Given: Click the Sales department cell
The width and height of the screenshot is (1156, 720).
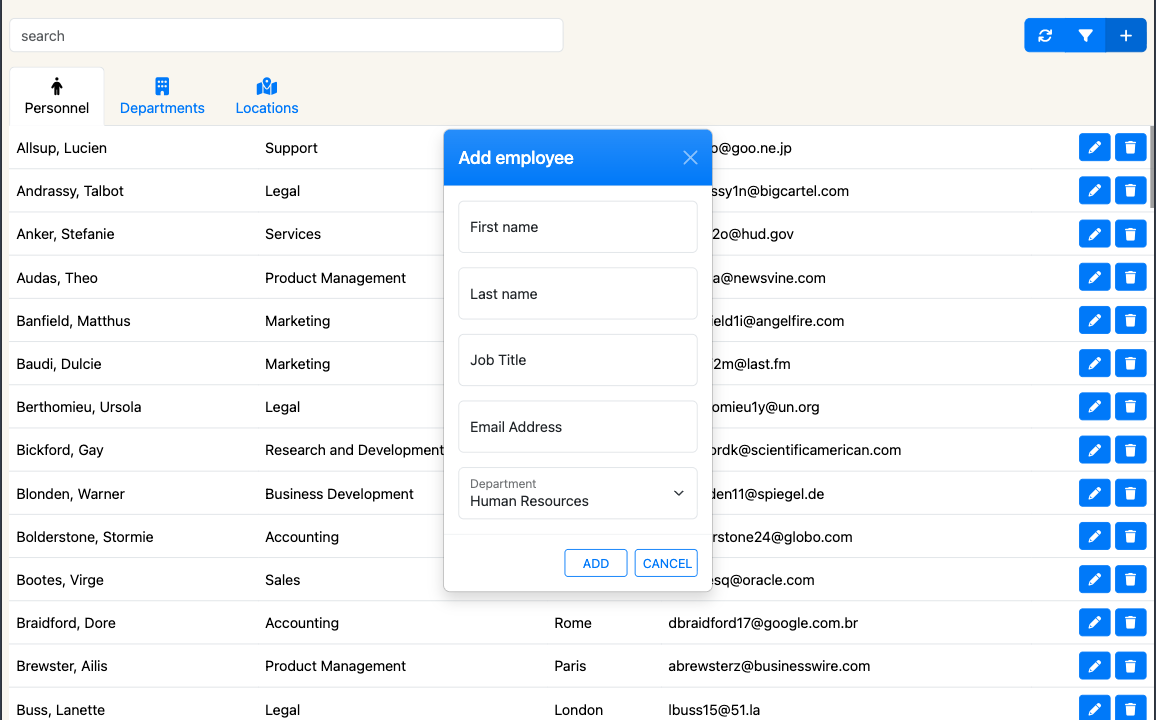Looking at the screenshot, I should click(282, 580).
